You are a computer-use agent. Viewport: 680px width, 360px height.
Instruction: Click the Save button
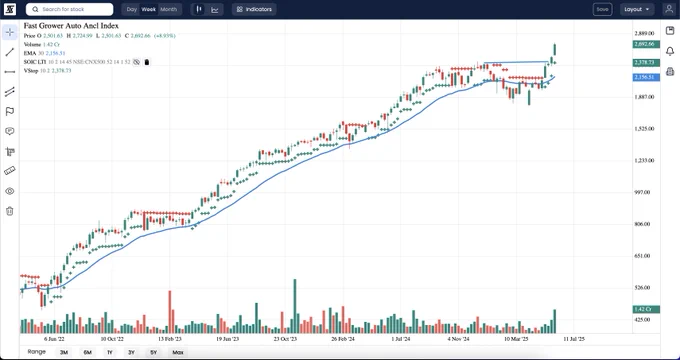602,9
